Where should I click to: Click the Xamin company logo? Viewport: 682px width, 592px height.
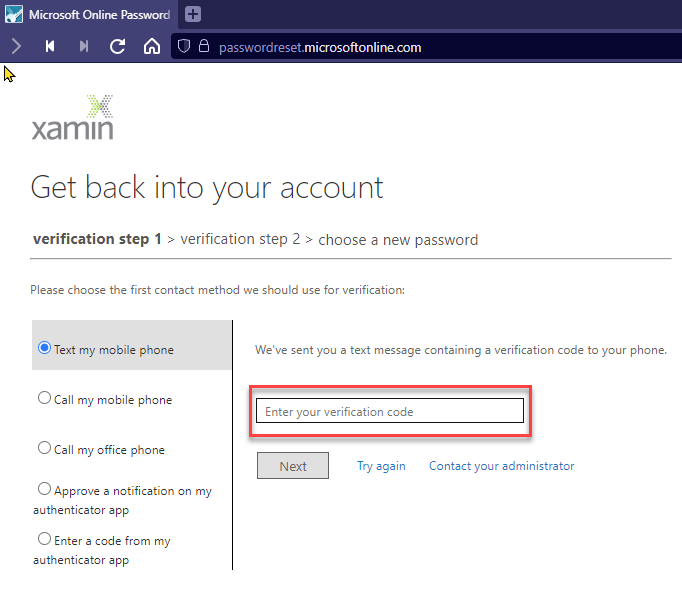73,117
